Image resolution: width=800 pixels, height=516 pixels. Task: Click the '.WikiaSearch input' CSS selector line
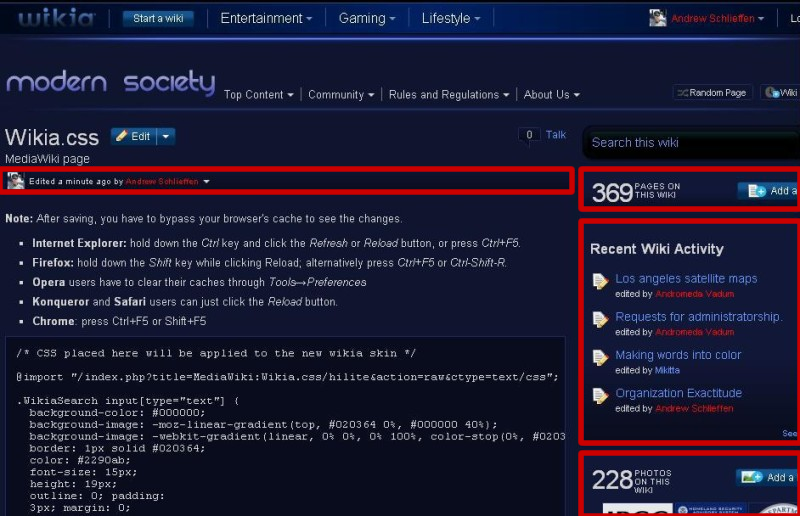127,401
